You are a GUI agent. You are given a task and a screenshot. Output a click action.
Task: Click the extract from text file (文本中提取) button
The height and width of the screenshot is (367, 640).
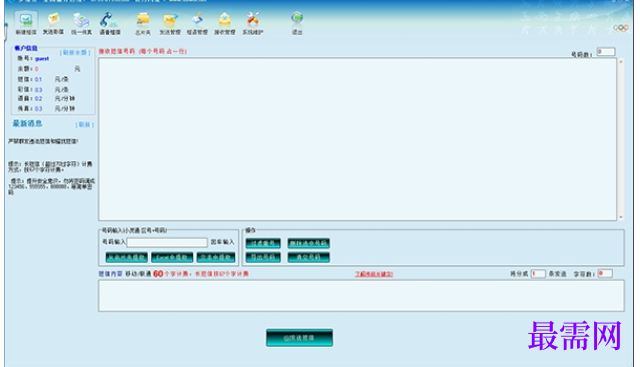click(216, 257)
